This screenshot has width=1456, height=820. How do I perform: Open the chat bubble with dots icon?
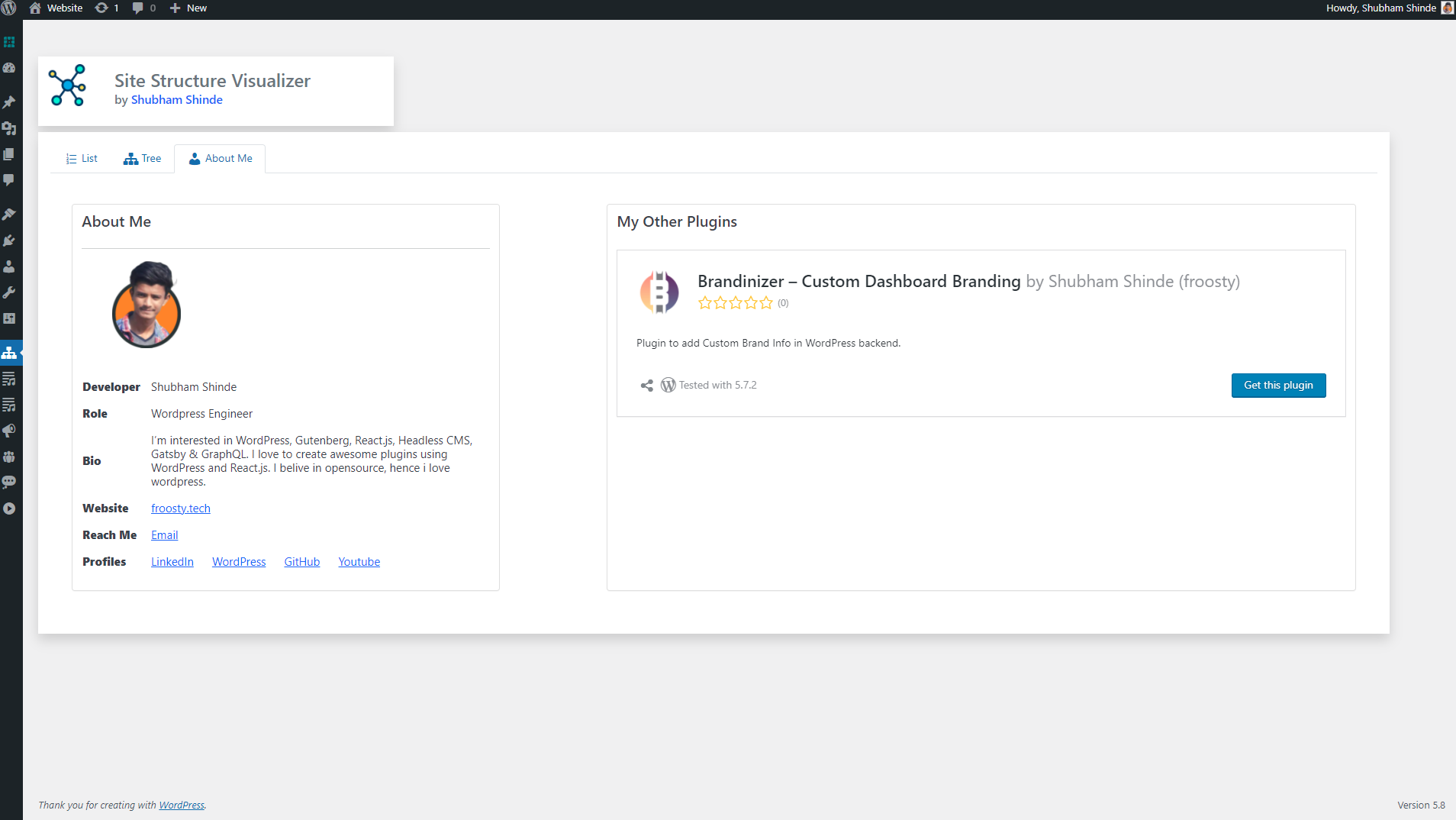coord(9,483)
